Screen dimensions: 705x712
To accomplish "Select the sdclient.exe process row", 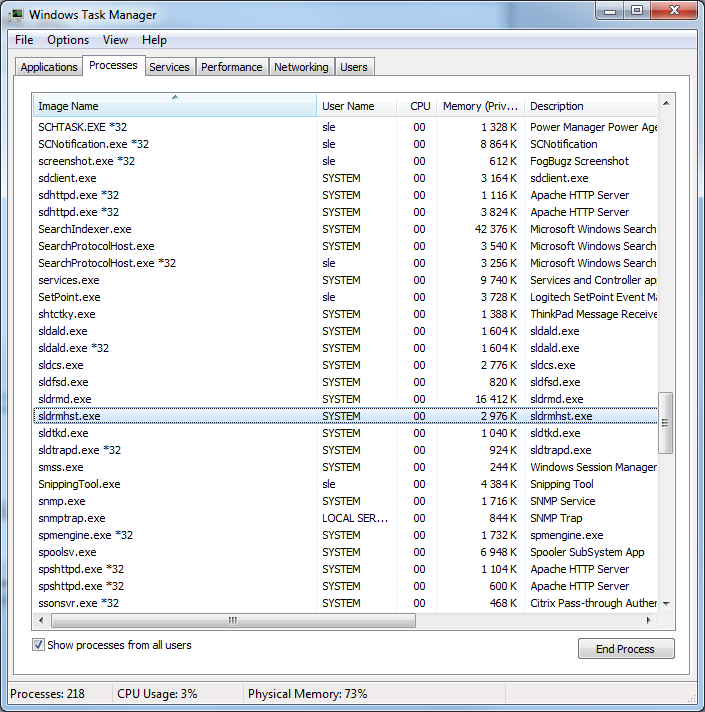I will tap(345, 178).
